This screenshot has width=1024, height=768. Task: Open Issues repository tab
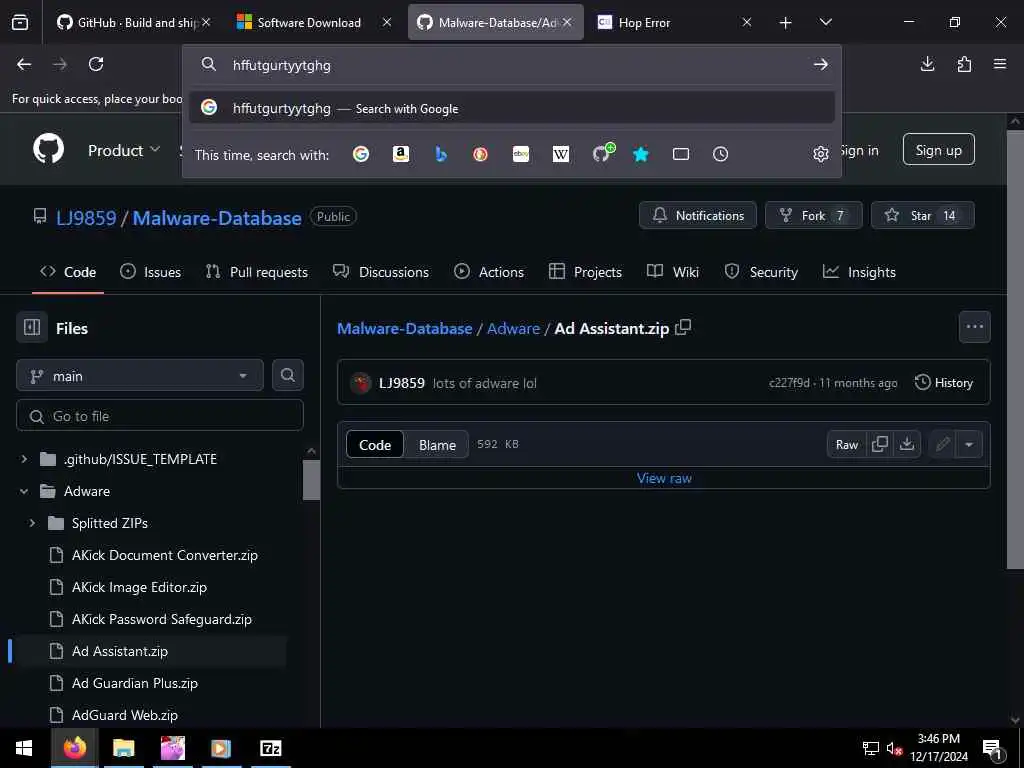[x=150, y=272]
